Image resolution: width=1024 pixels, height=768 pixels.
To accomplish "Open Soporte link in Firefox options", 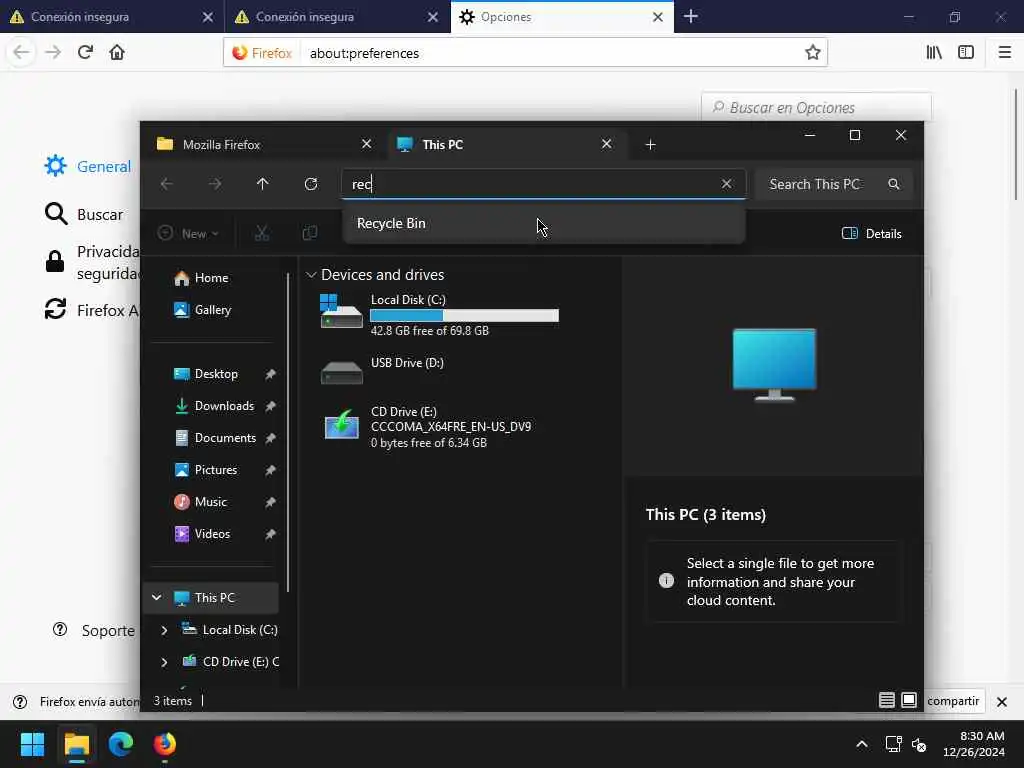I will (x=94, y=630).
